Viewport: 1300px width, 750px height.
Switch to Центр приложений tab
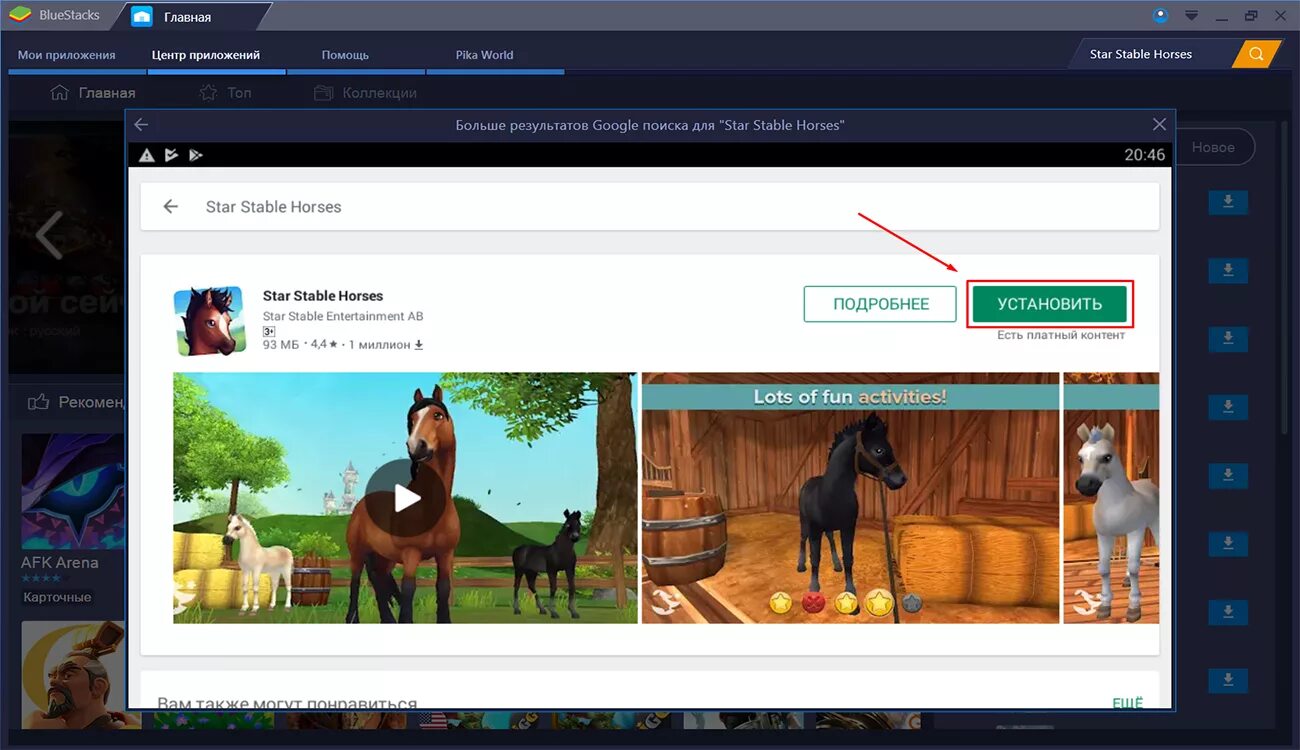point(206,55)
